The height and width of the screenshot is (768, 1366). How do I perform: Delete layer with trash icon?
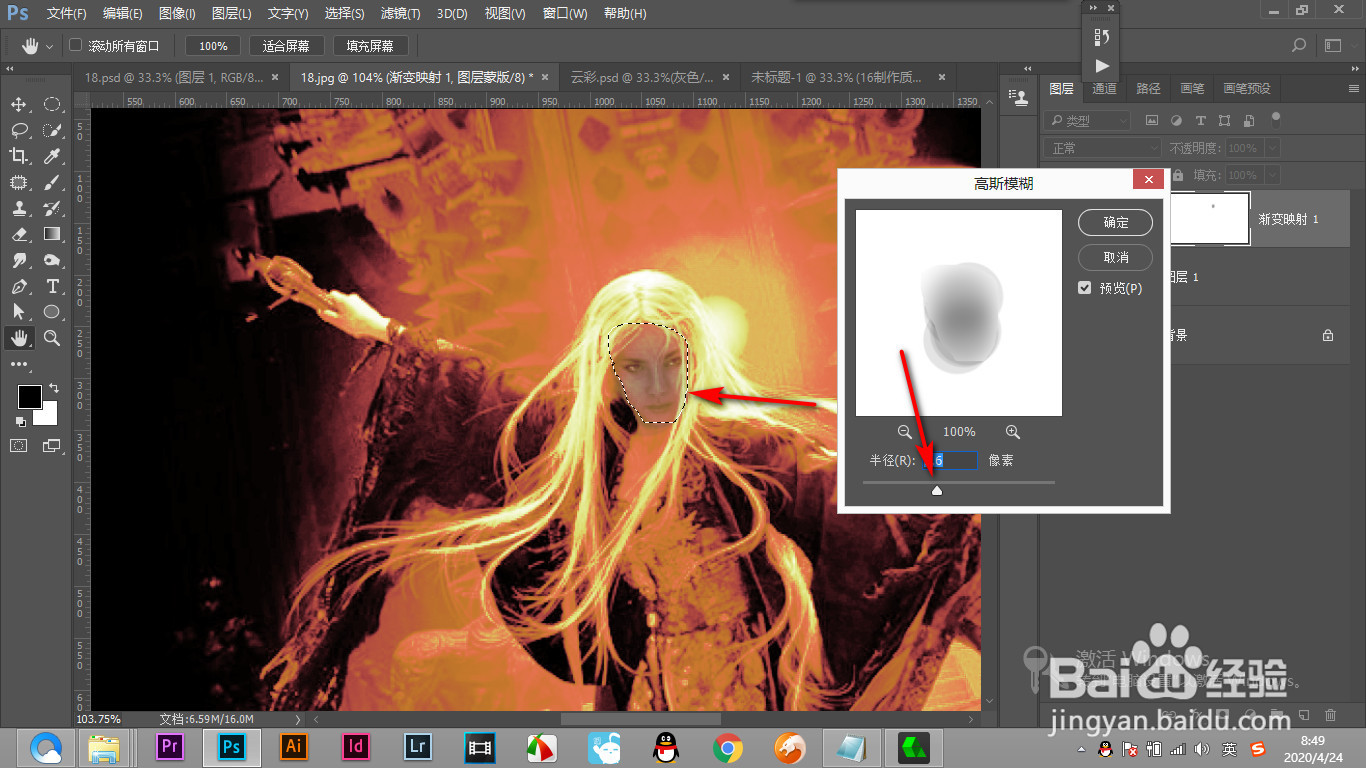(x=1330, y=715)
